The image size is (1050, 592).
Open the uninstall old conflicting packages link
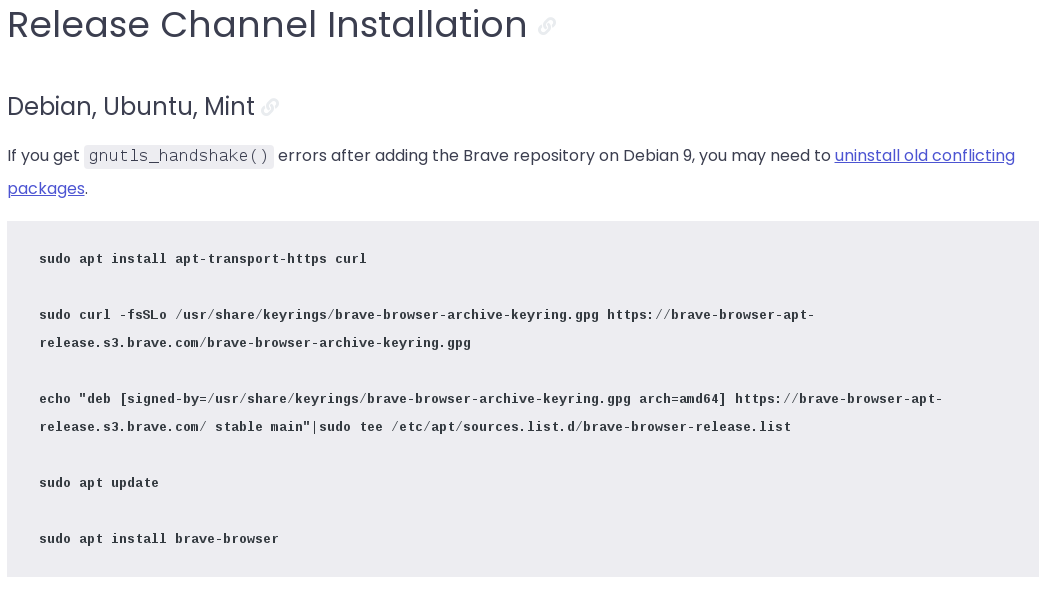(x=924, y=155)
